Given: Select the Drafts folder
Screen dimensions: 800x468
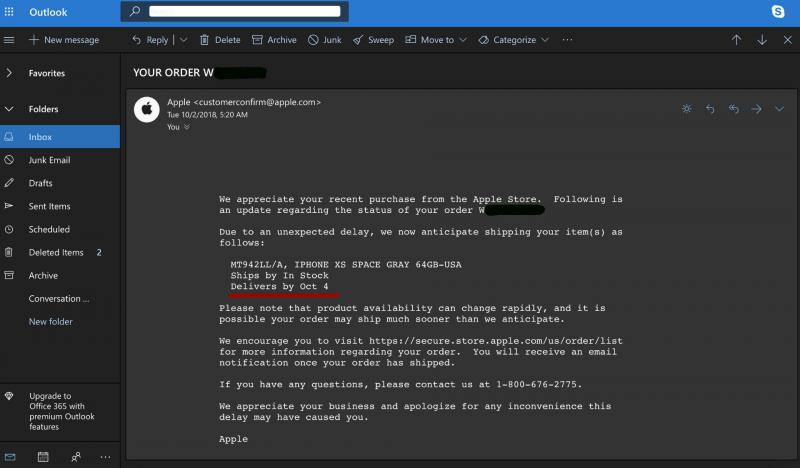Looking at the screenshot, I should tap(41, 183).
